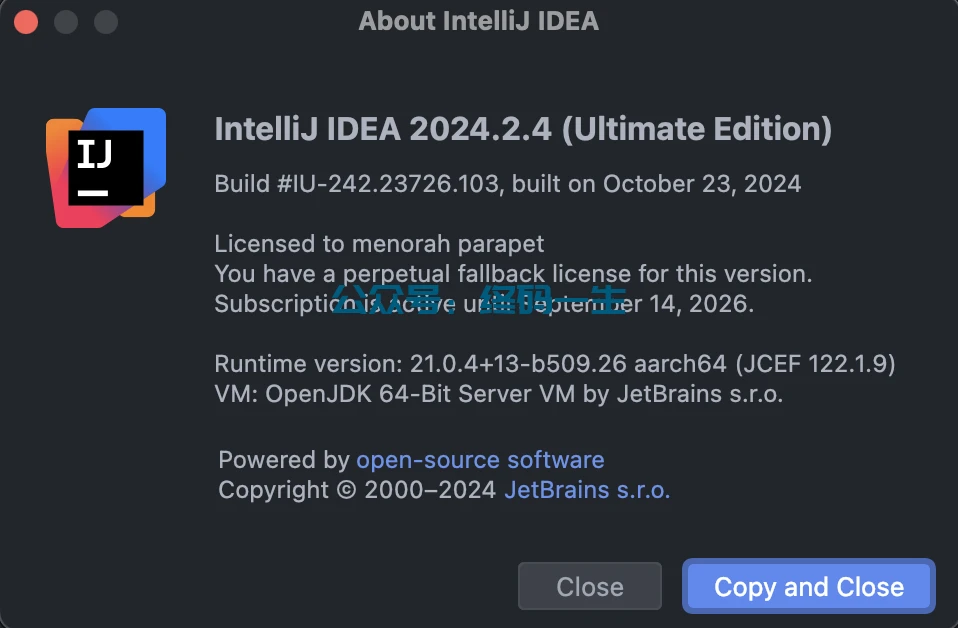The height and width of the screenshot is (628, 958).
Task: Click the Build #IU-242.23726.103 line
Action: [x=507, y=184]
